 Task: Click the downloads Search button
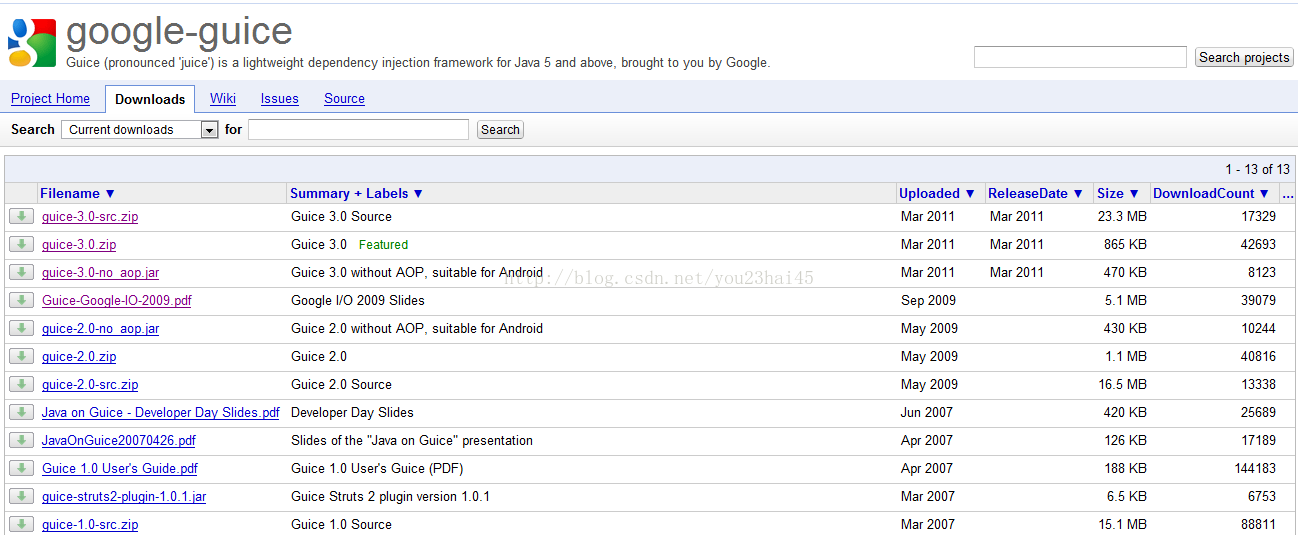pos(500,129)
